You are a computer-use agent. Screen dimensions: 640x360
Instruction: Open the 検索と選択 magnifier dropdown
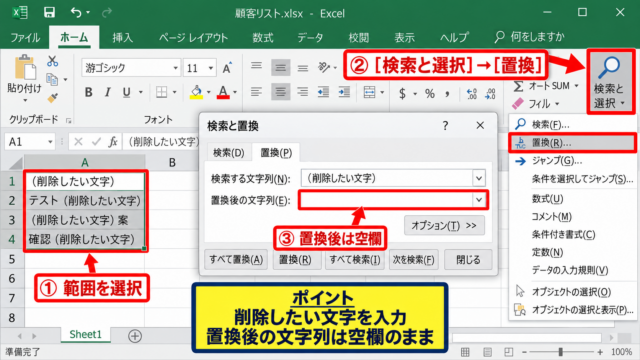[610, 82]
